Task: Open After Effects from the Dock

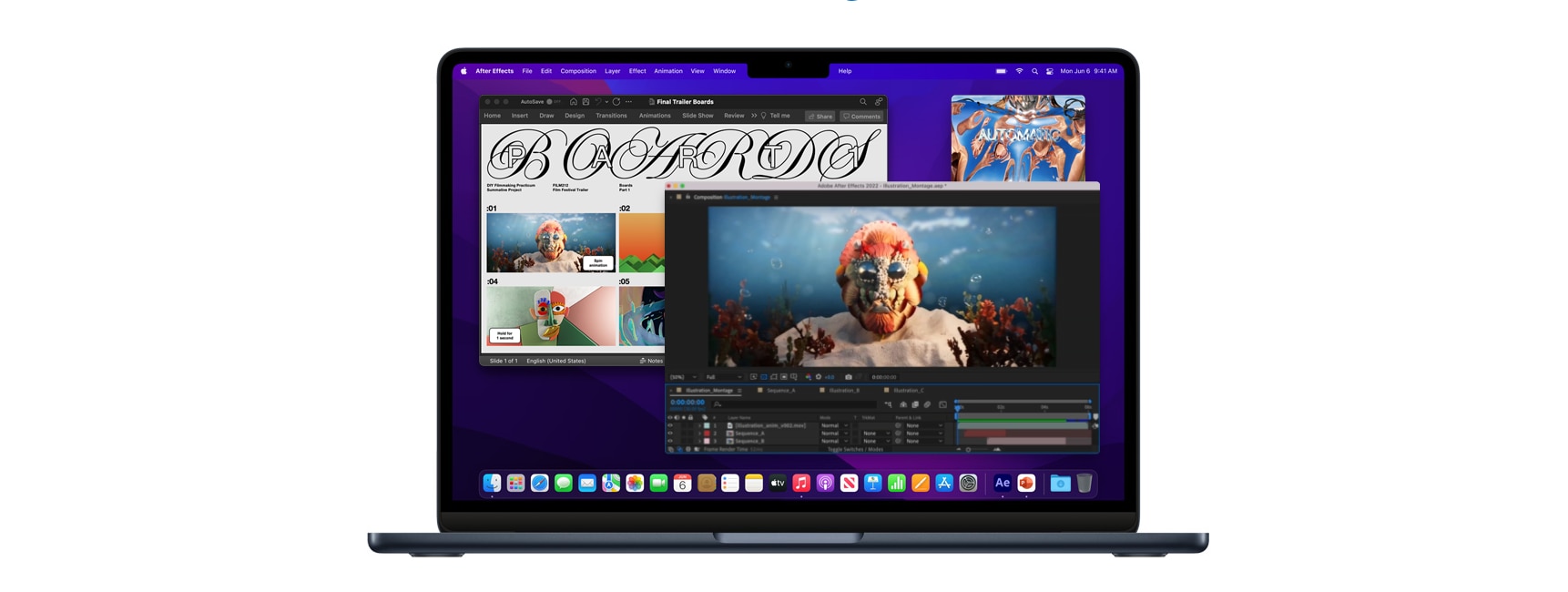Action: click(1003, 484)
